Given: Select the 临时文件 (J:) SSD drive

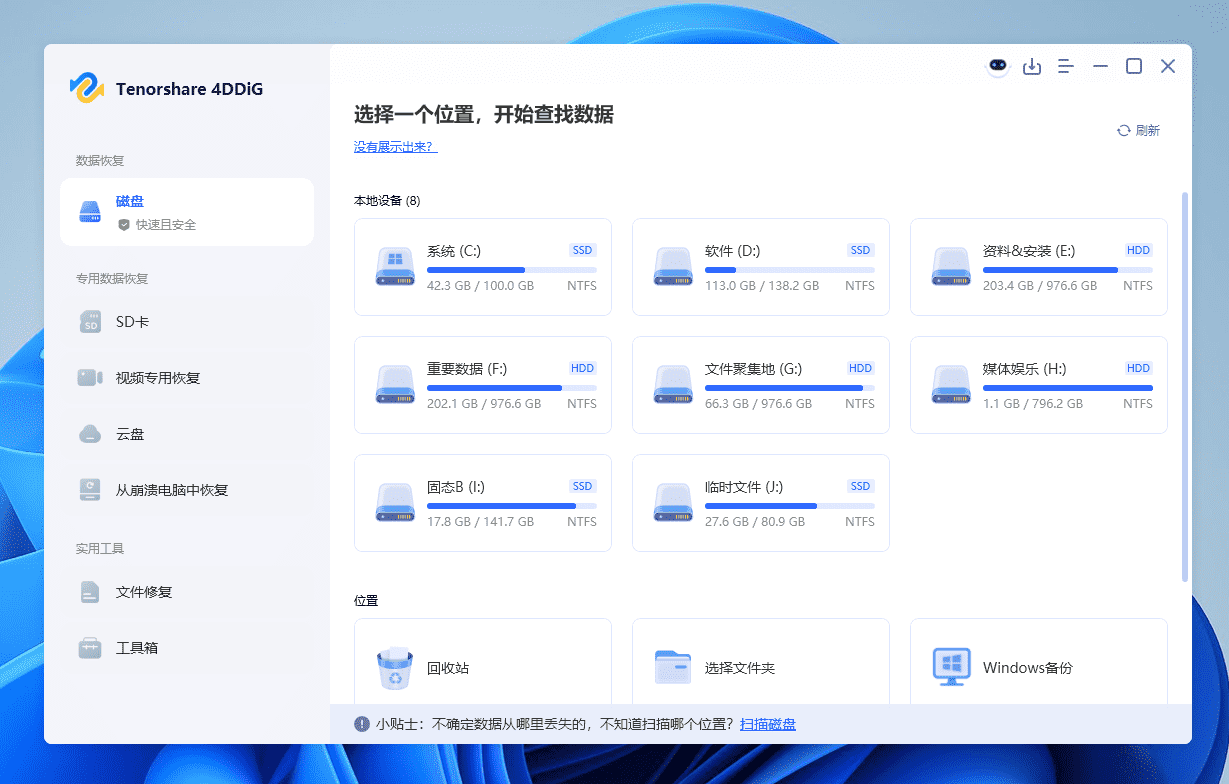Looking at the screenshot, I should point(760,503).
